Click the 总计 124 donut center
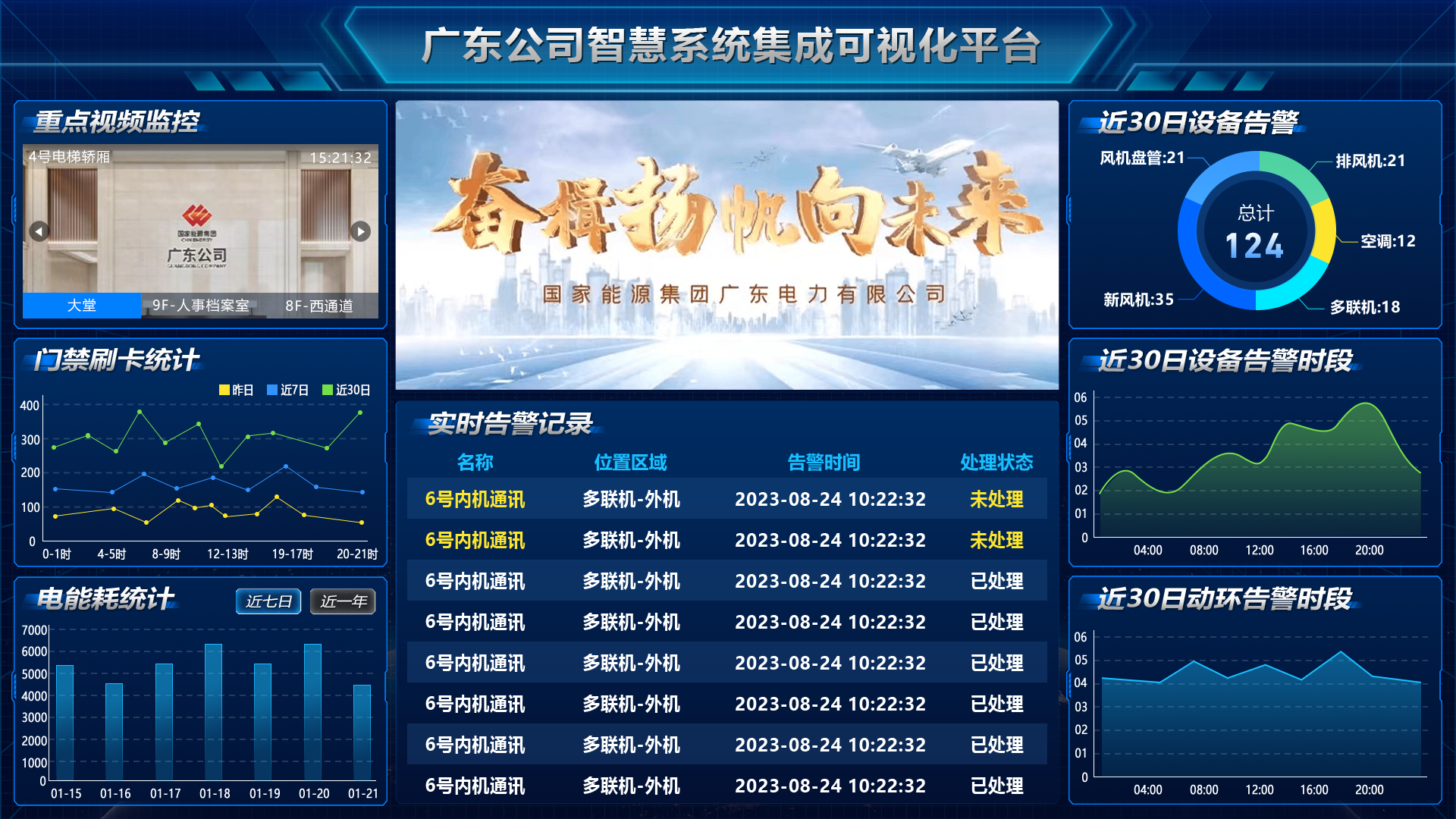 pos(1255,231)
